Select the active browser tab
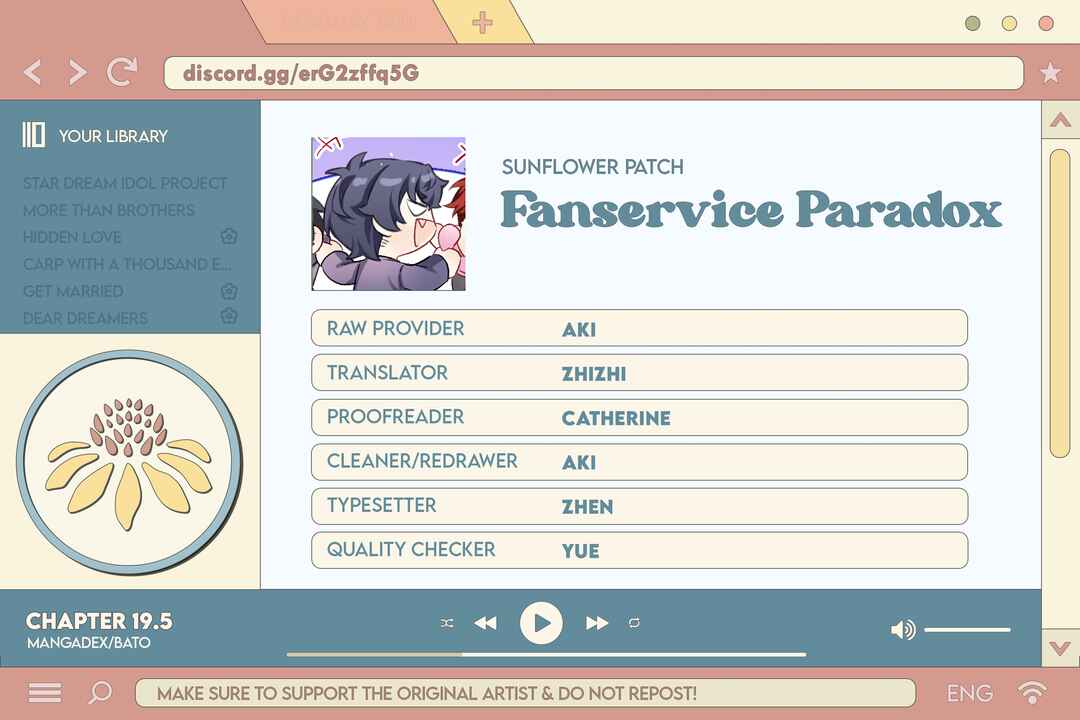The width and height of the screenshot is (1080, 720). pos(351,21)
